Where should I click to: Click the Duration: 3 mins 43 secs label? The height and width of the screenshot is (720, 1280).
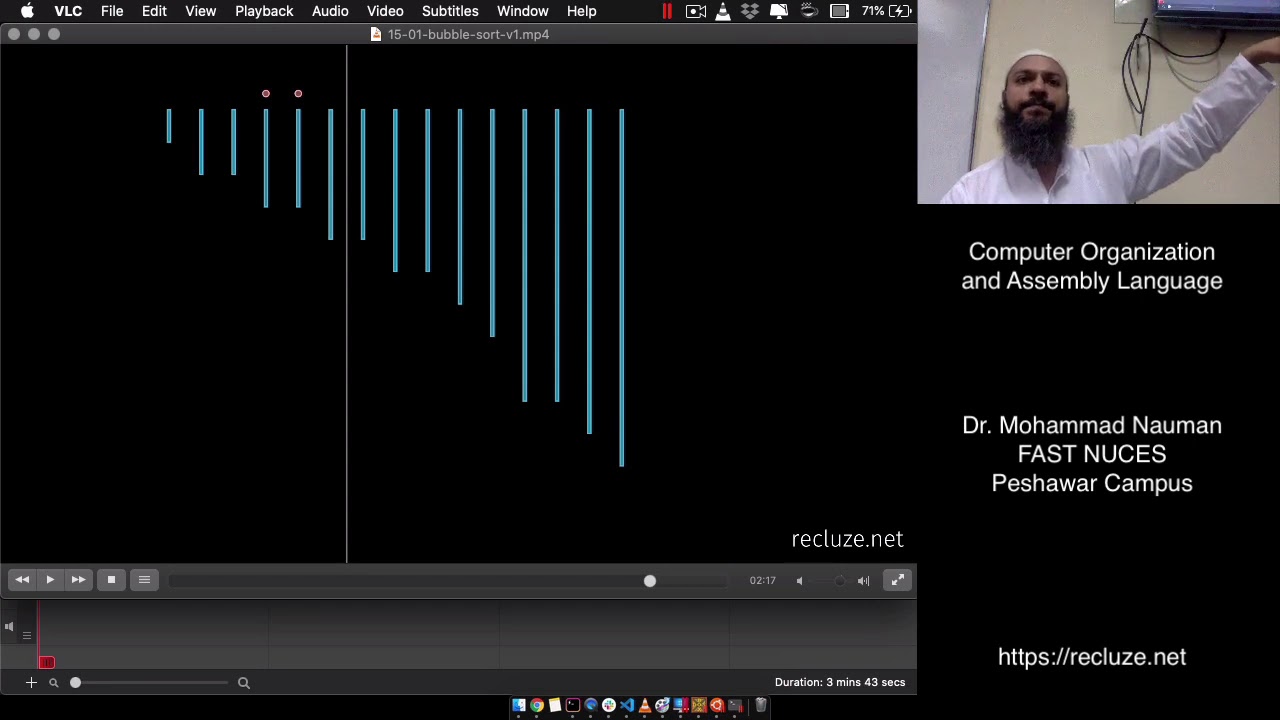point(840,682)
